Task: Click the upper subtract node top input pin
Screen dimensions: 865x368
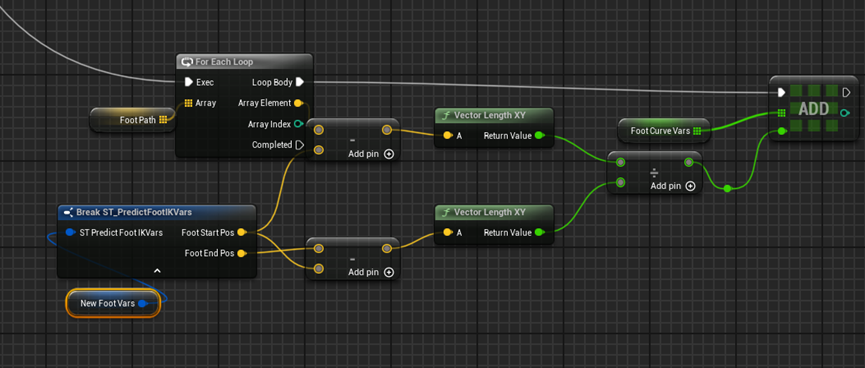Action: (x=319, y=130)
